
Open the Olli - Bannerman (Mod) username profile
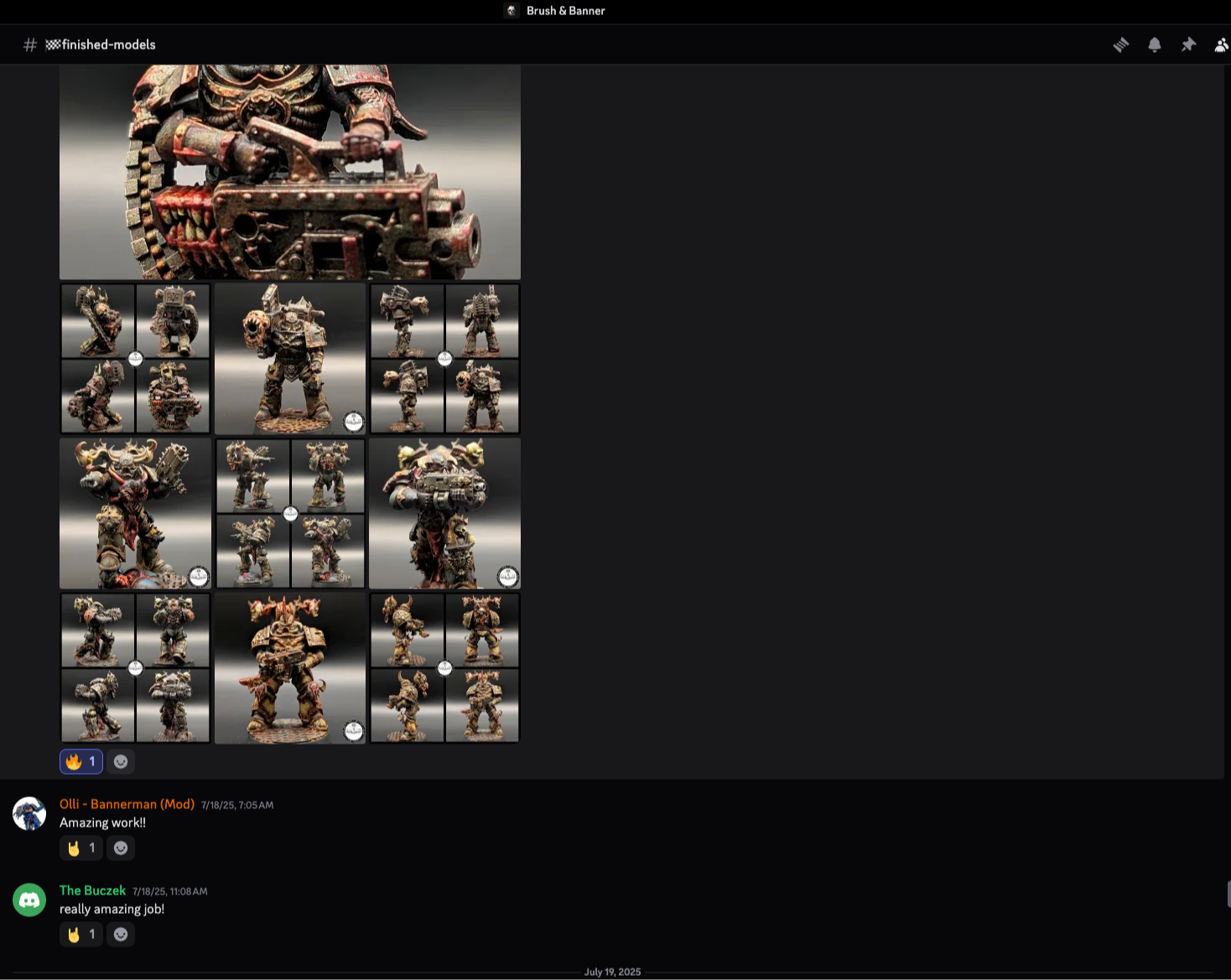[127, 804]
